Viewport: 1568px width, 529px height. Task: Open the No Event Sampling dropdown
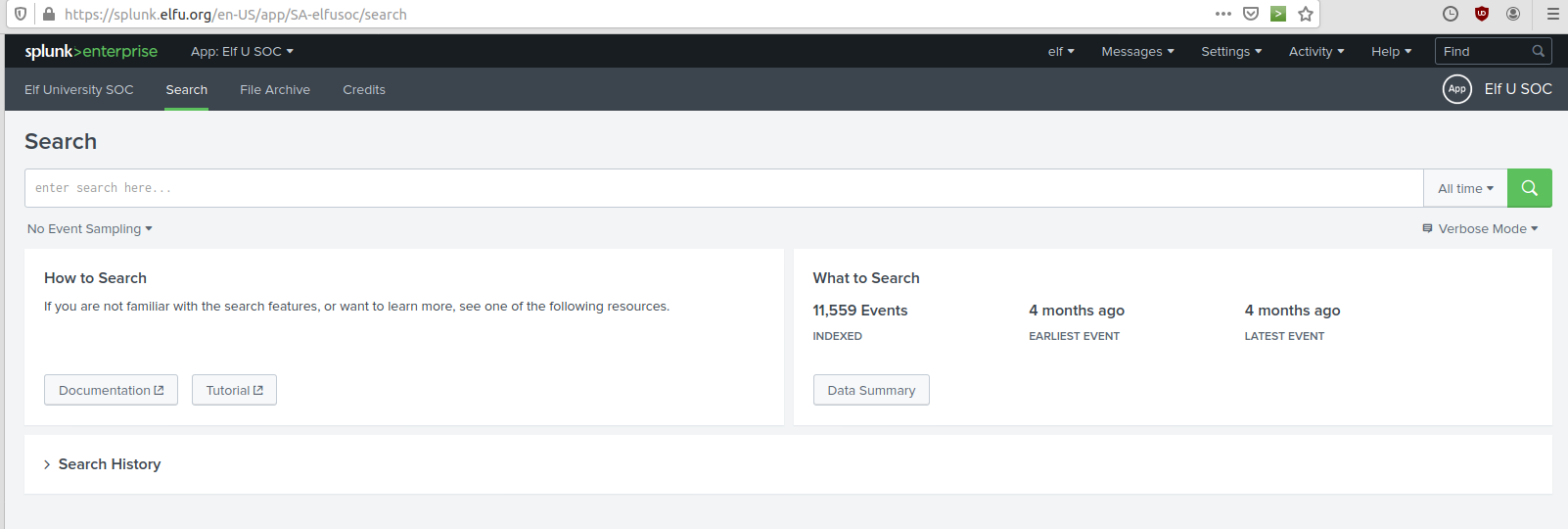pos(90,228)
